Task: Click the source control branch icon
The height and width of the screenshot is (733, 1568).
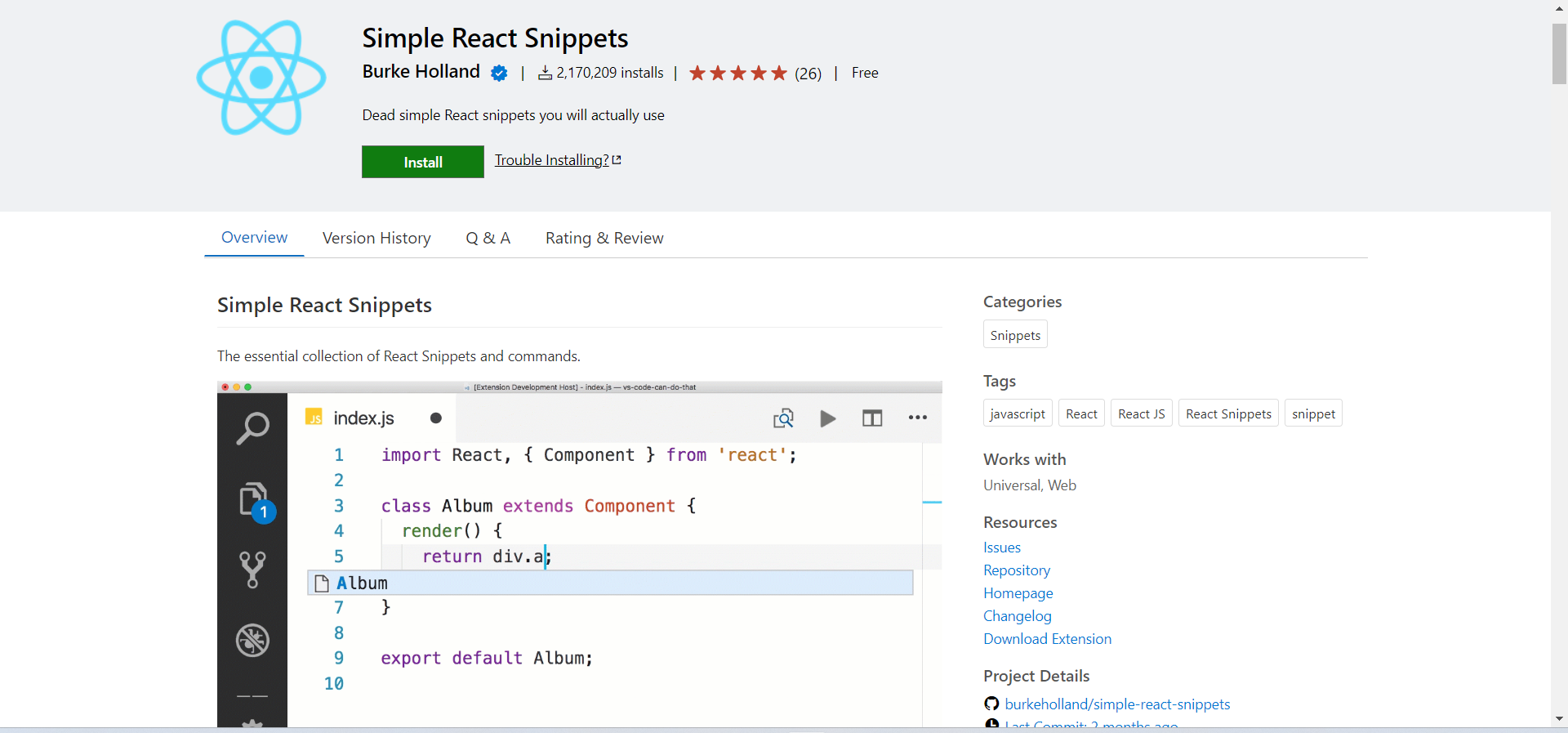Action: pyautogui.click(x=252, y=570)
